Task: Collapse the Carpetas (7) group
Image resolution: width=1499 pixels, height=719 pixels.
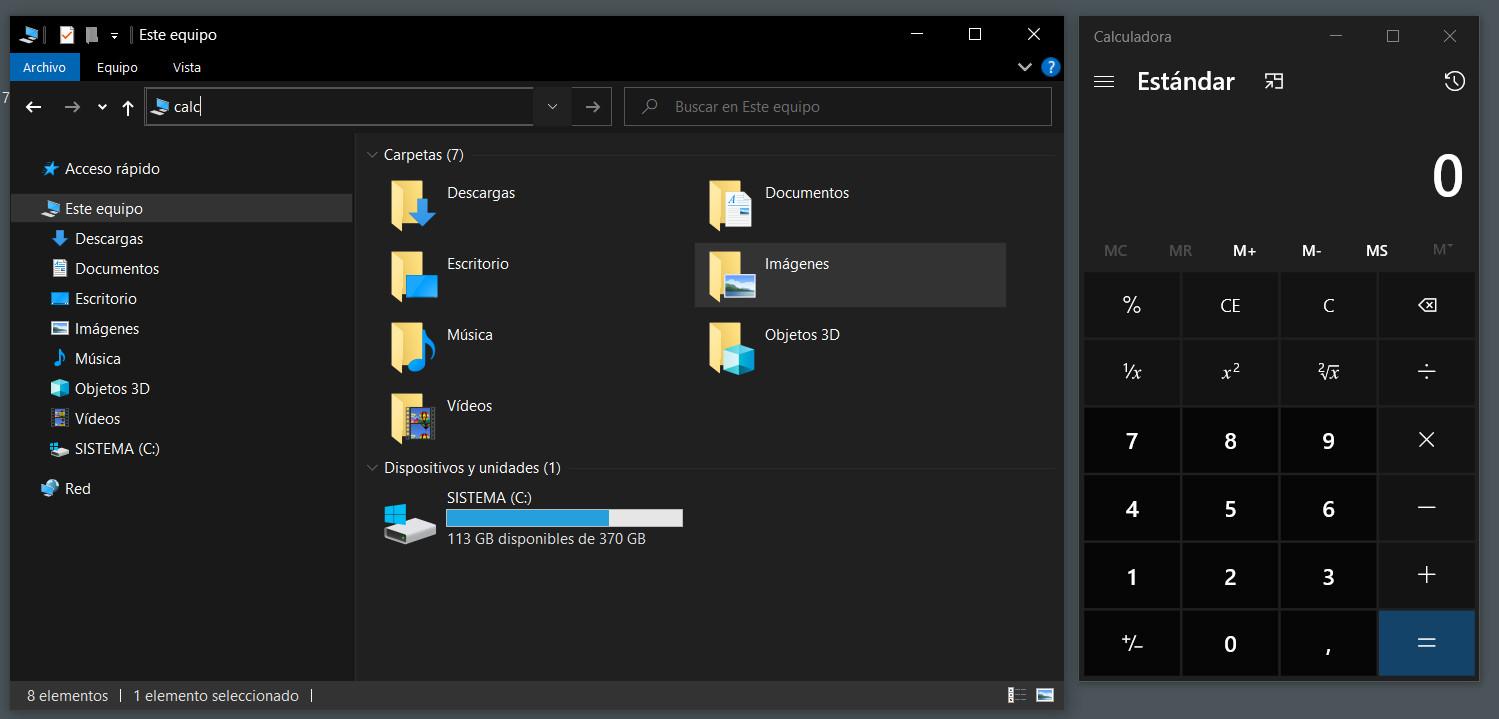Action: coord(373,155)
